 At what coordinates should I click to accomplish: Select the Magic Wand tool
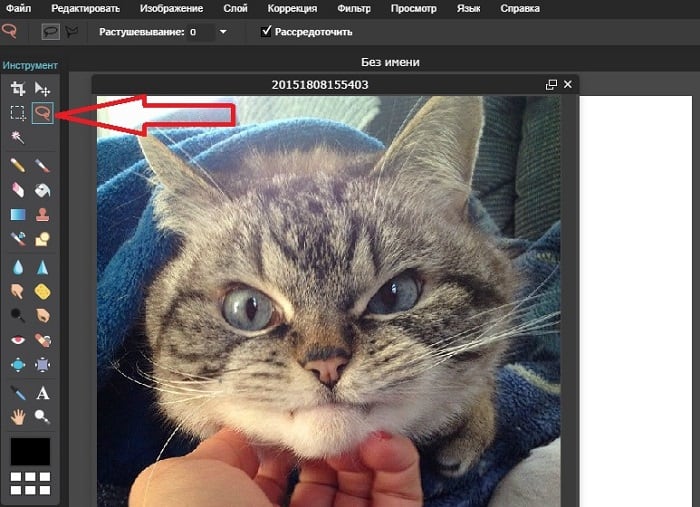coord(17,137)
